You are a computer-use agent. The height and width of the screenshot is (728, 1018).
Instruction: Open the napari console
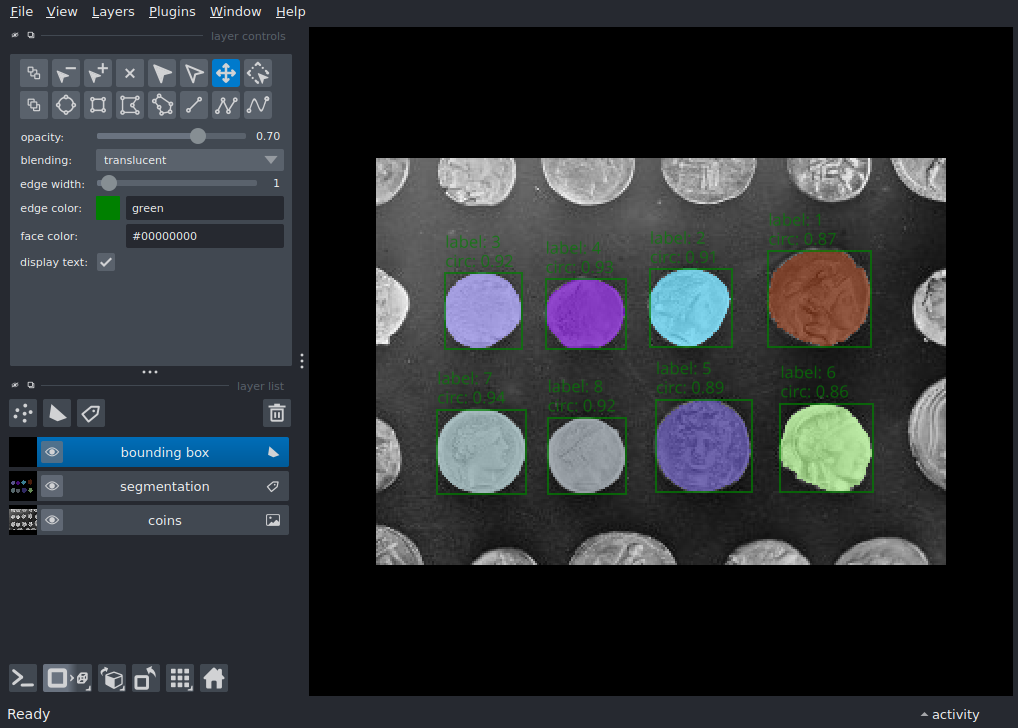coord(21,678)
